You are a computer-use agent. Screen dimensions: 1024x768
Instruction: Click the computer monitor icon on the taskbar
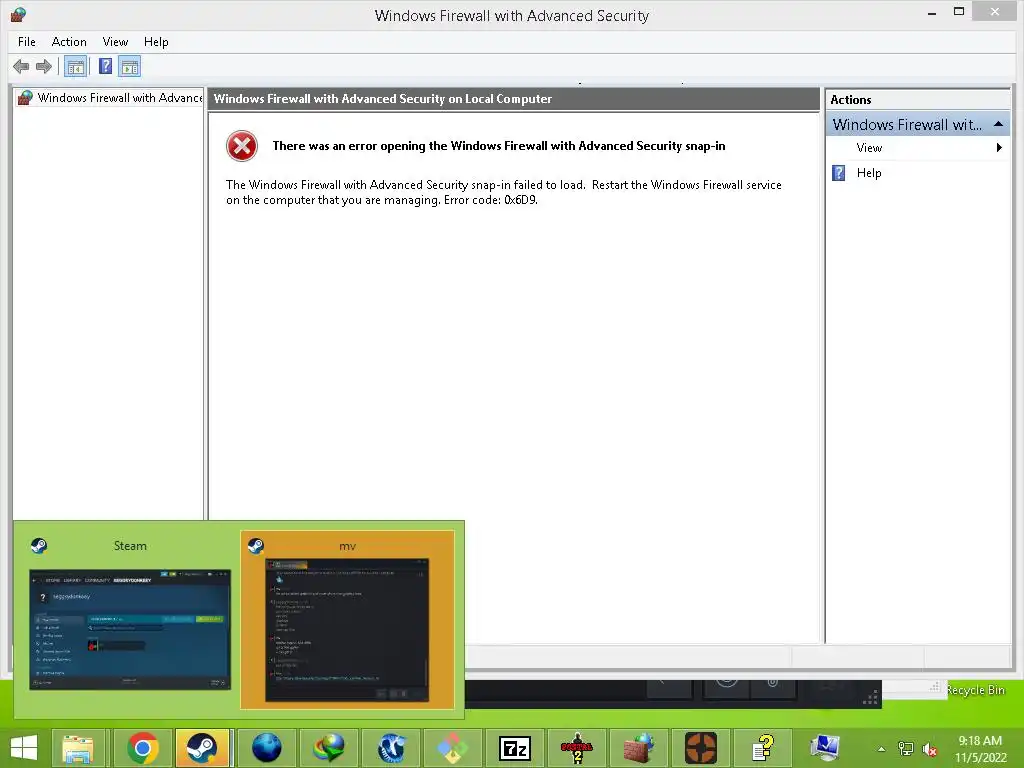(x=824, y=748)
